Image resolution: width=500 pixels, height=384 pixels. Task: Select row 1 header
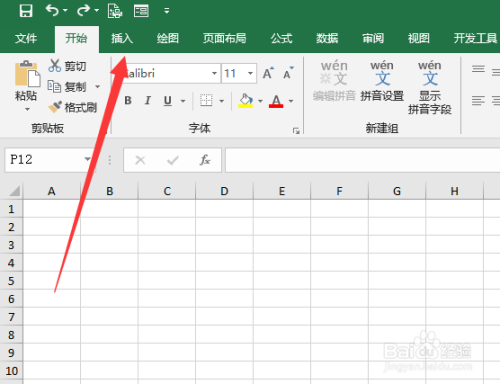11,209
